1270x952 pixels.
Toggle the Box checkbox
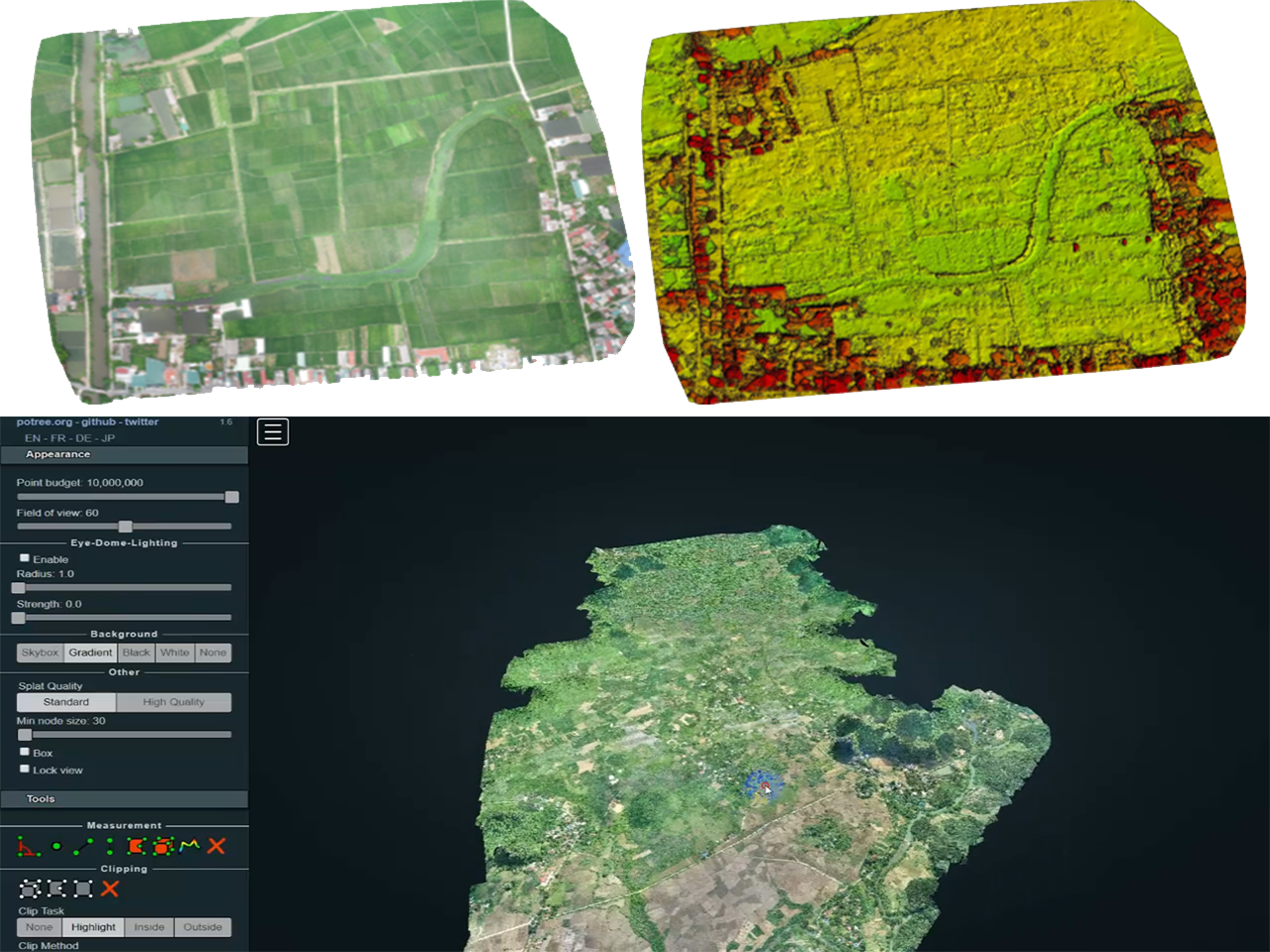[25, 752]
